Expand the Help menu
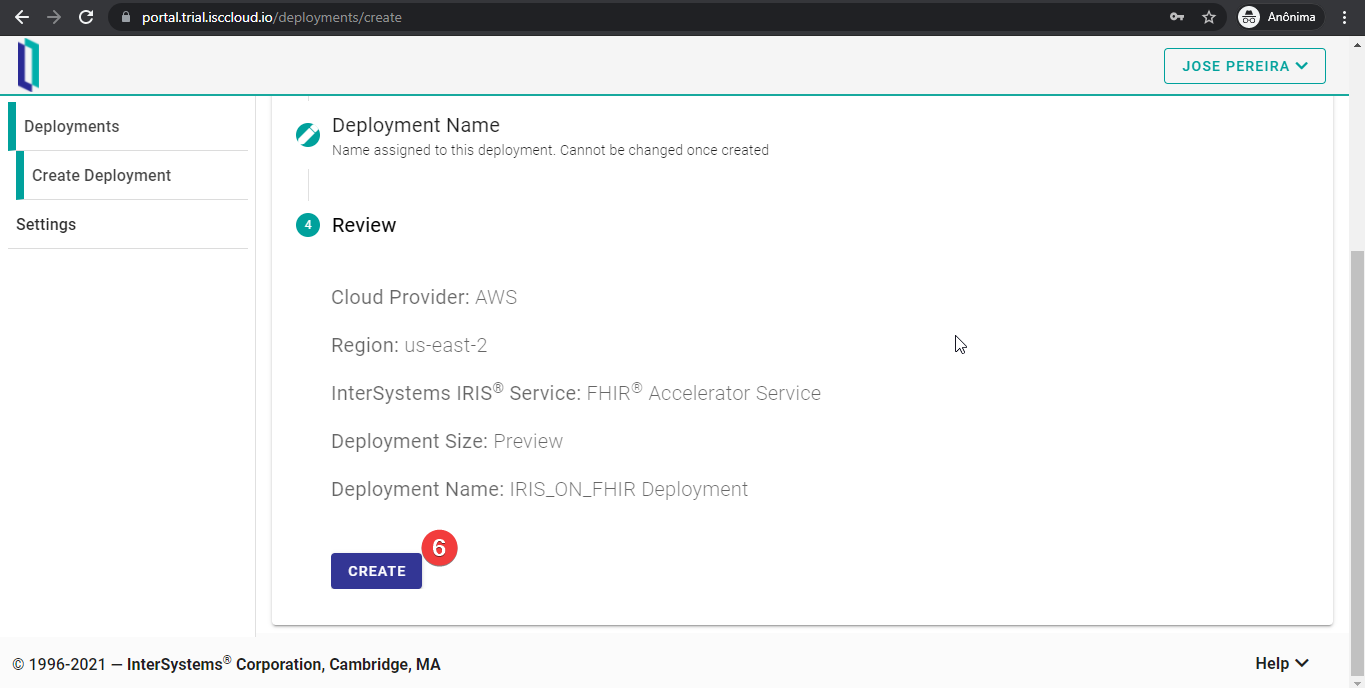1365x688 pixels. click(x=1282, y=663)
